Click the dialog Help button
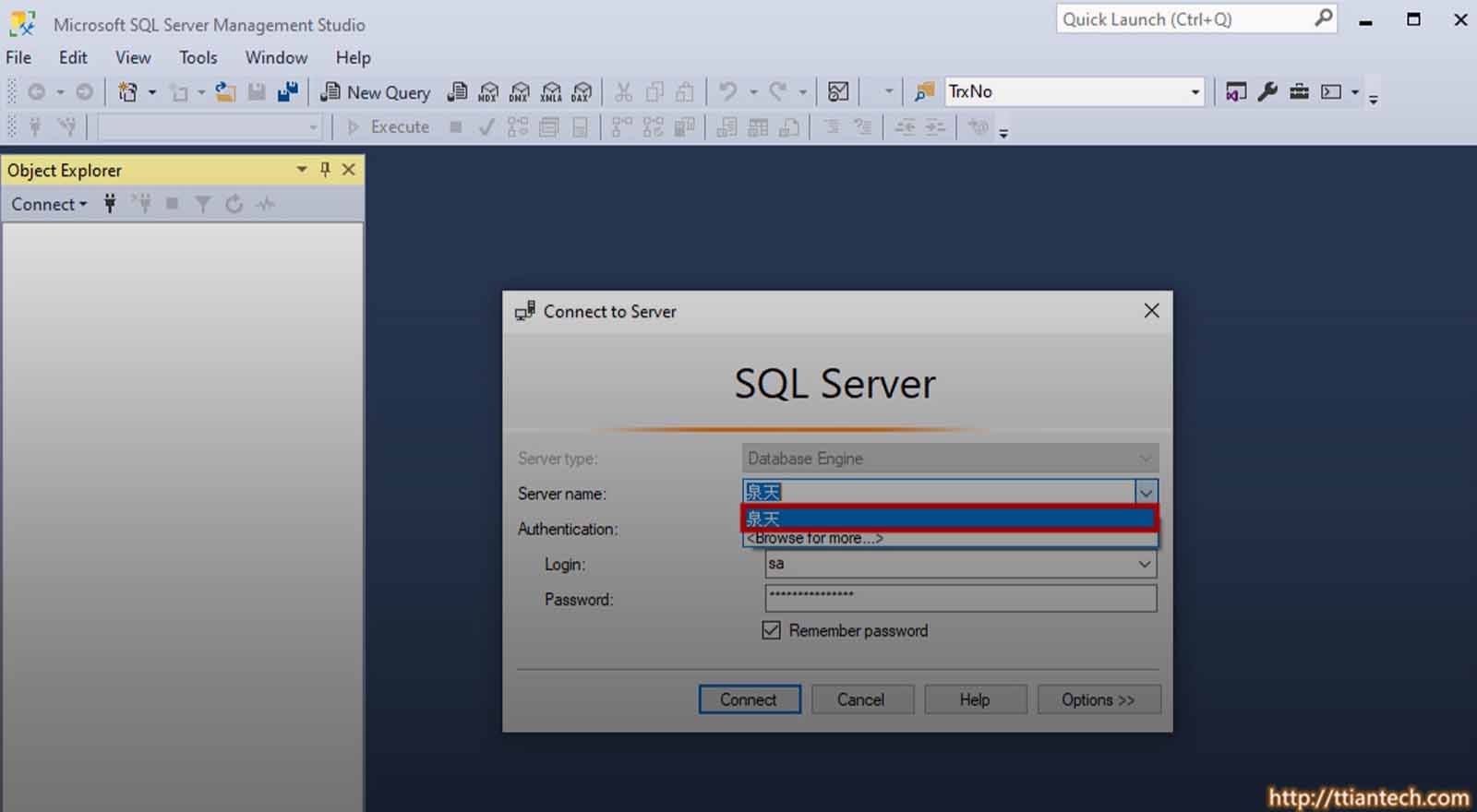This screenshot has width=1477, height=812. 975,699
